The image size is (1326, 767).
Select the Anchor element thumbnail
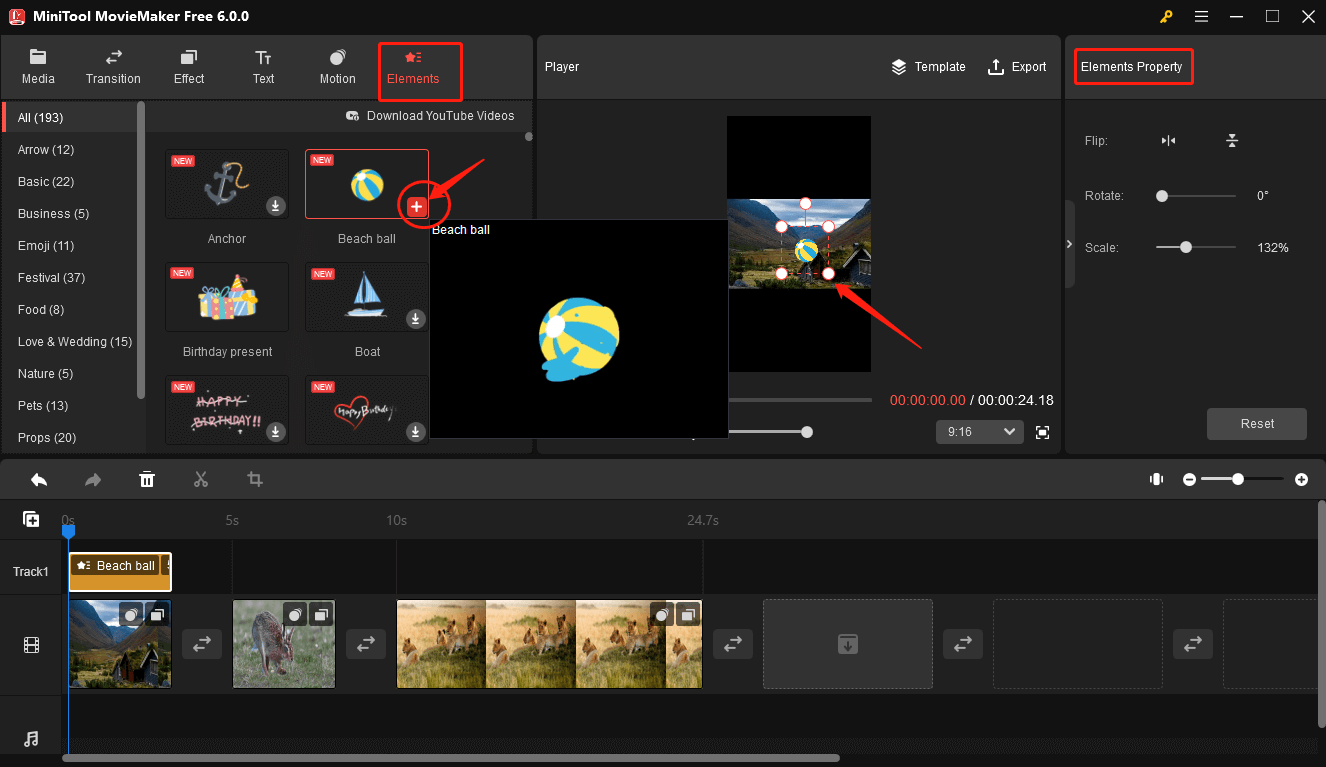point(227,184)
